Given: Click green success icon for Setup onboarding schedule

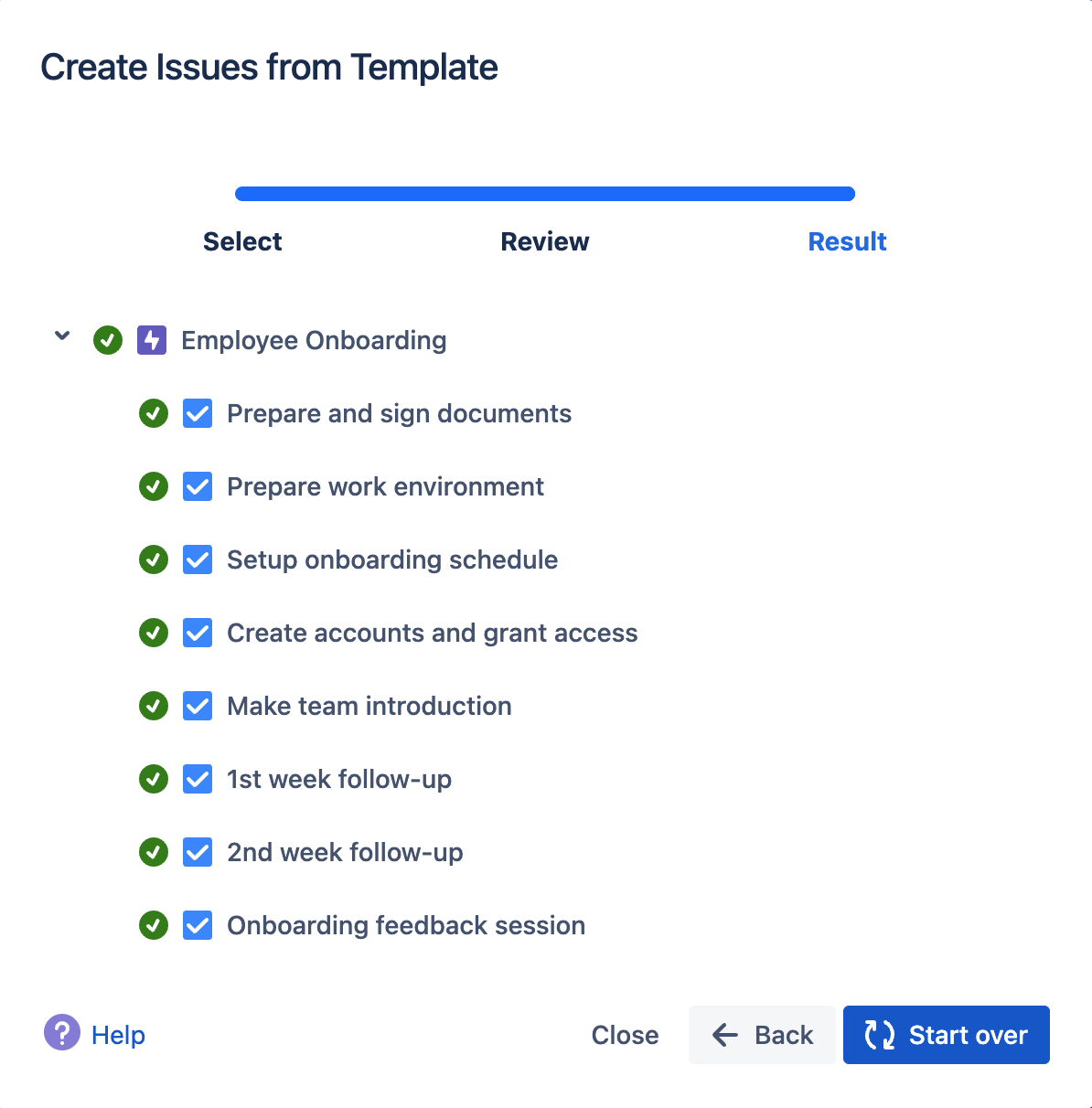Looking at the screenshot, I should pos(154,559).
